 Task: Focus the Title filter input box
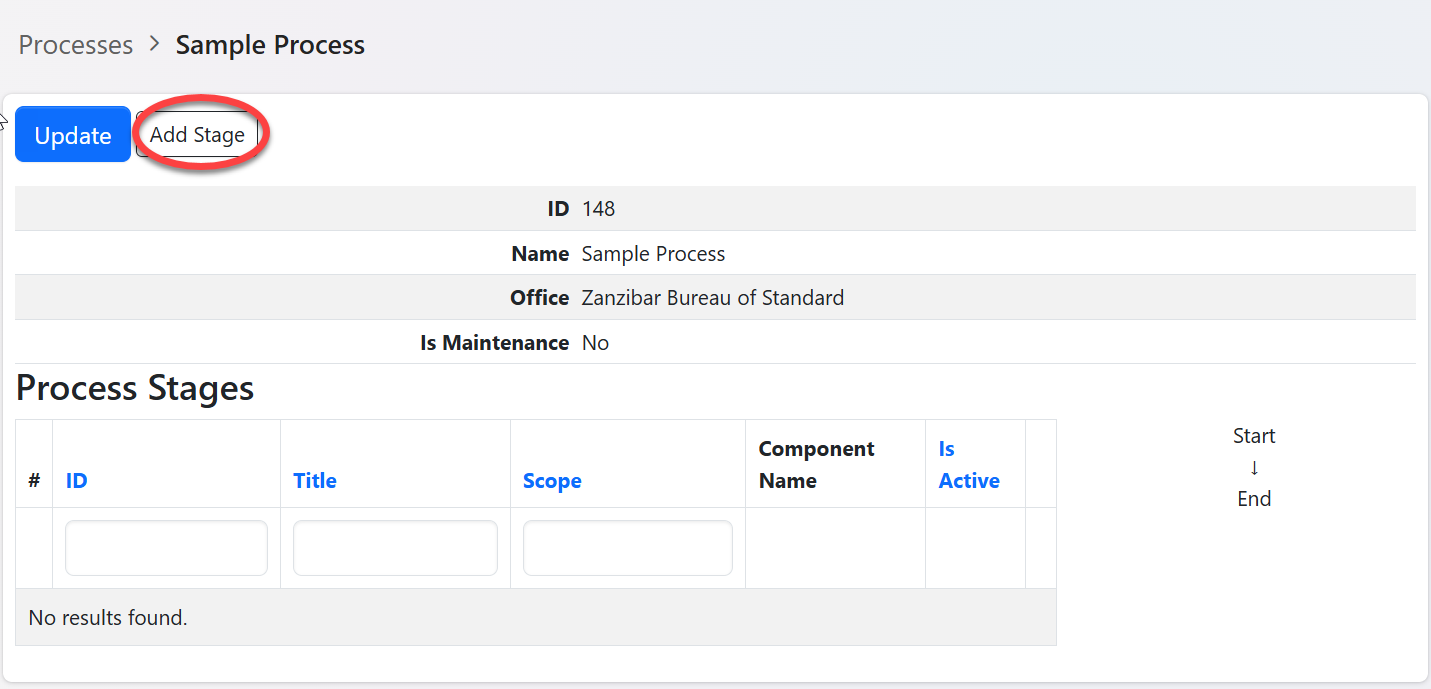[x=395, y=548]
